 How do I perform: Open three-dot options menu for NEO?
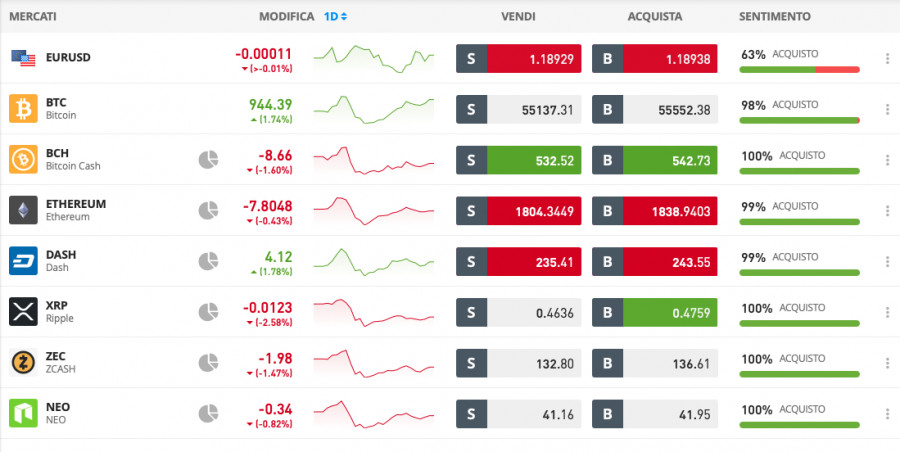(887, 413)
